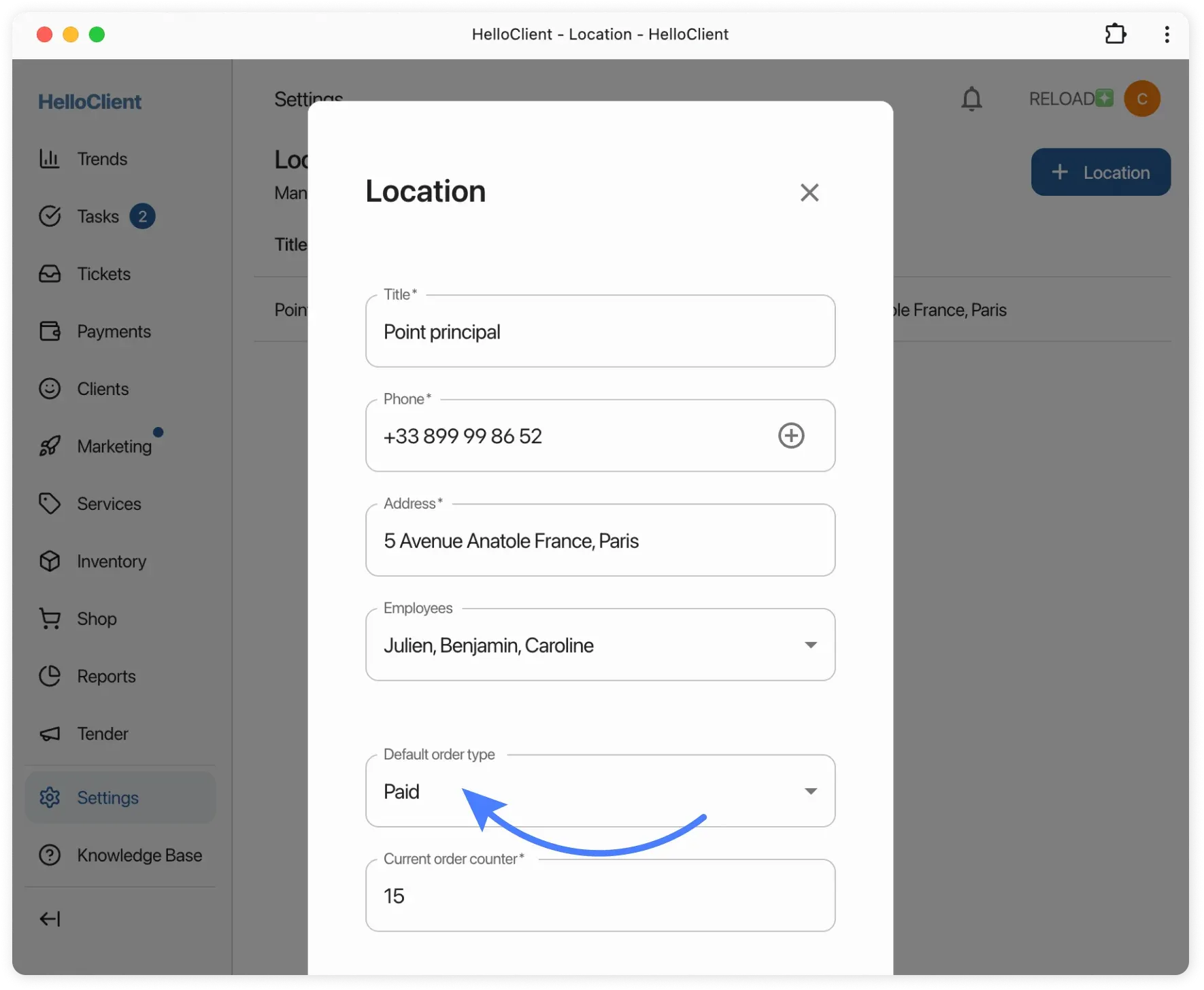The width and height of the screenshot is (1204, 990).
Task: Select the Marketing rocket icon
Action: (x=50, y=446)
